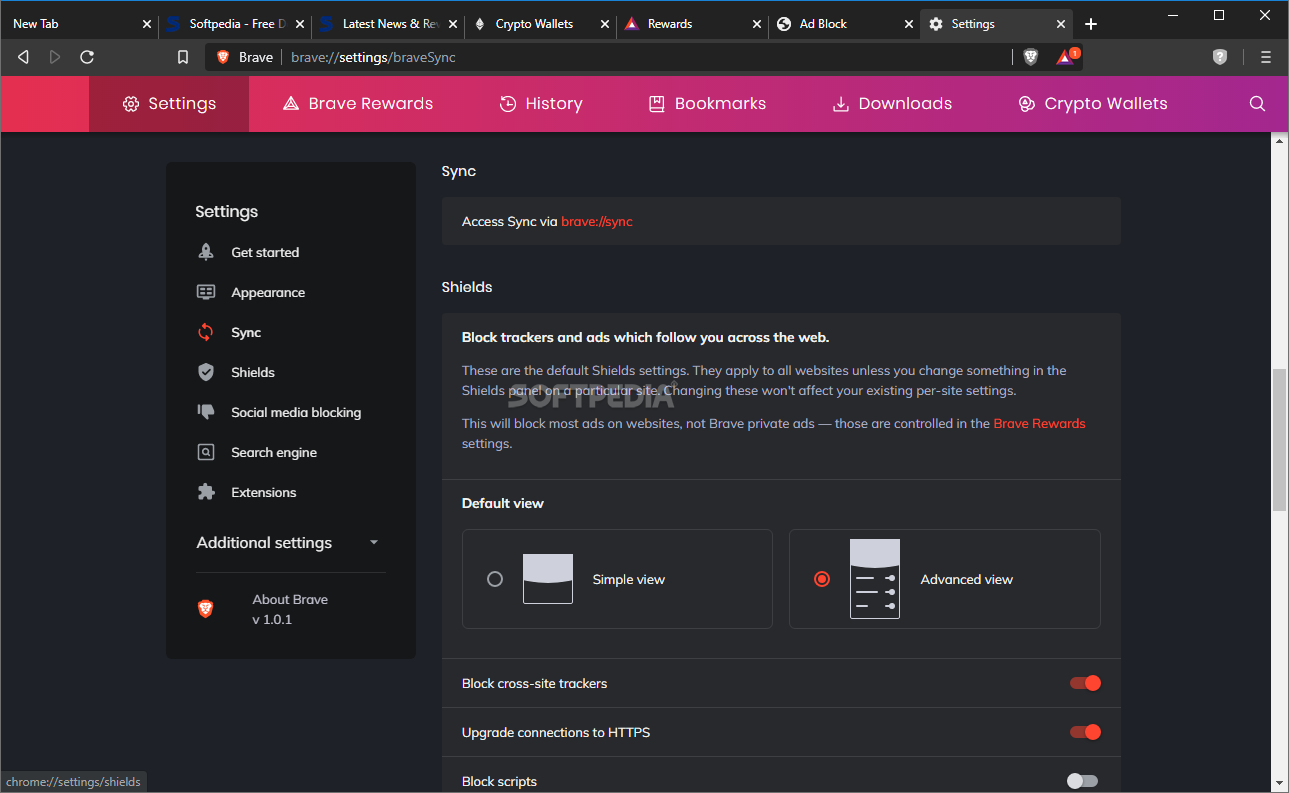Click the scrollbar down arrow
Image resolution: width=1289 pixels, height=793 pixels.
(1279, 783)
